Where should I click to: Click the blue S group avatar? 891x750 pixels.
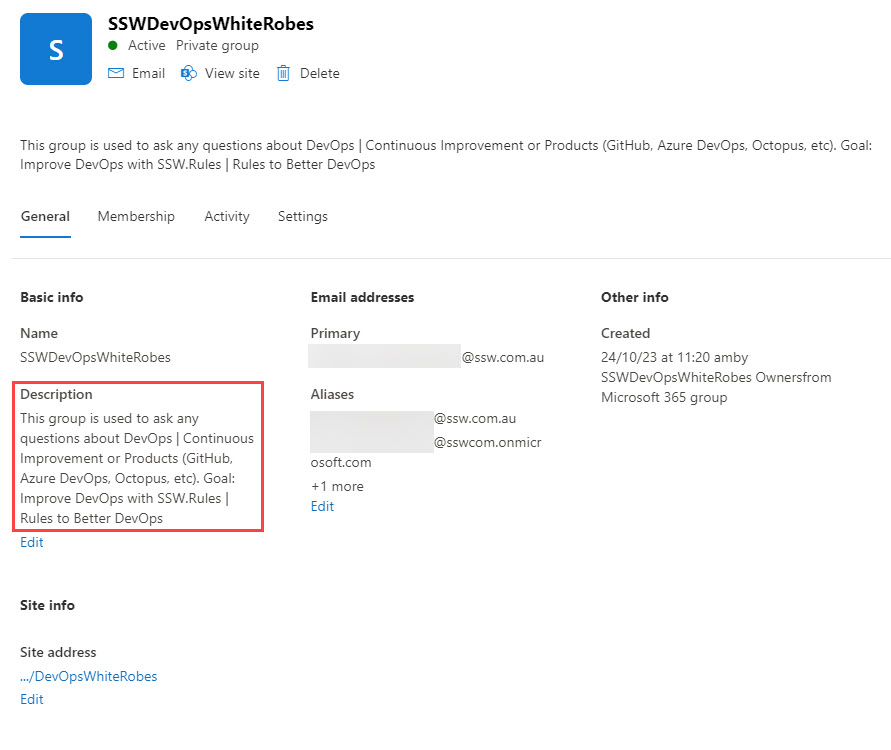[x=56, y=49]
